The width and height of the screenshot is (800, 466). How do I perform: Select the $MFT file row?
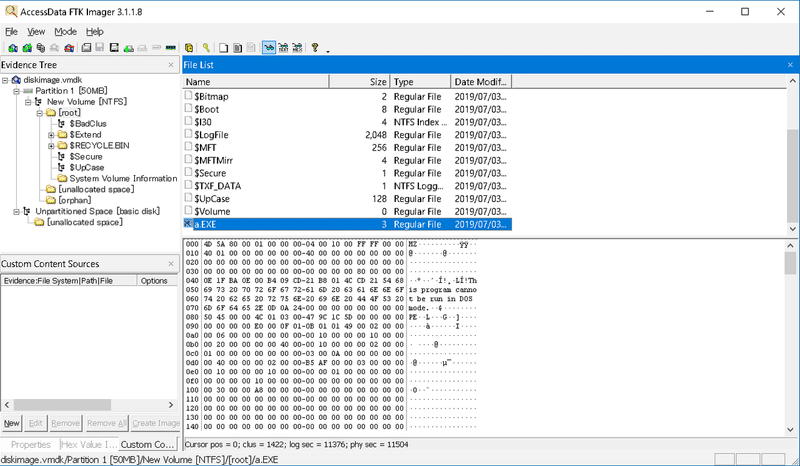tap(347, 148)
